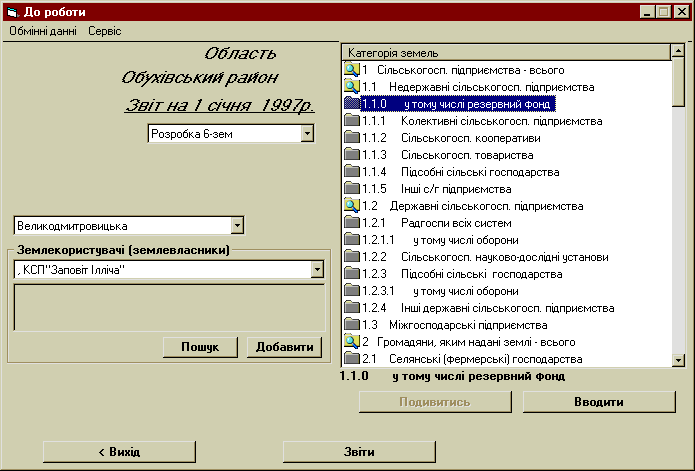Select row text Сільськогосп. товариства
695x471 pixels.
pos(467,155)
